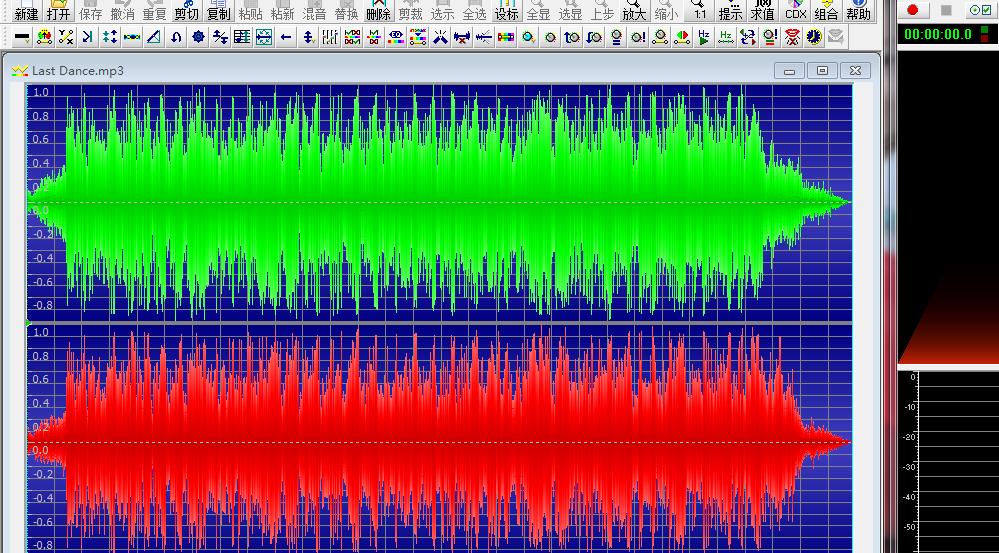Click the left-arrow Reverse effect icon
Viewport: 999px width, 553px height.
click(286, 37)
